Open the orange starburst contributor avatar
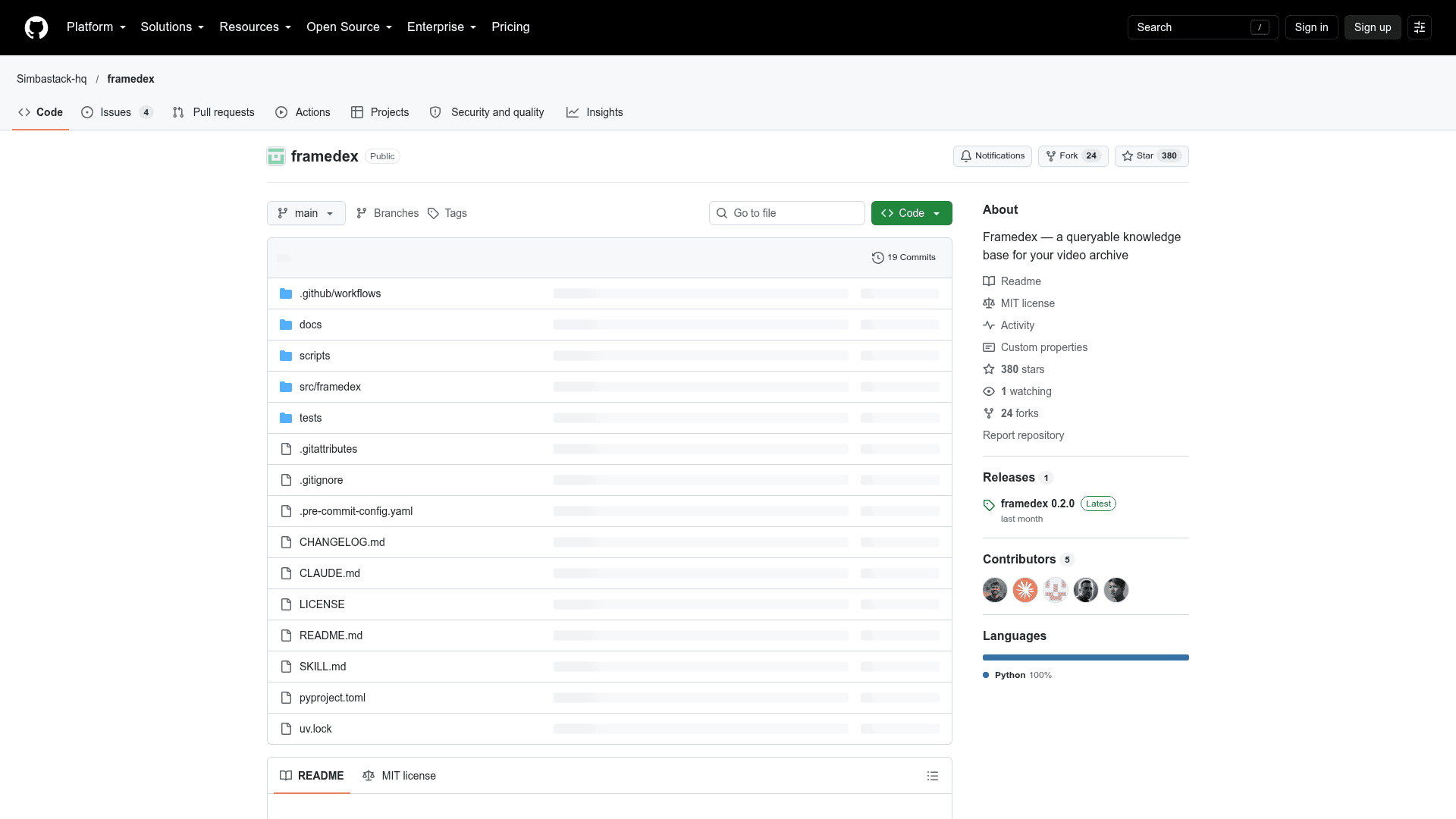The height and width of the screenshot is (819, 1456). [x=1025, y=590]
